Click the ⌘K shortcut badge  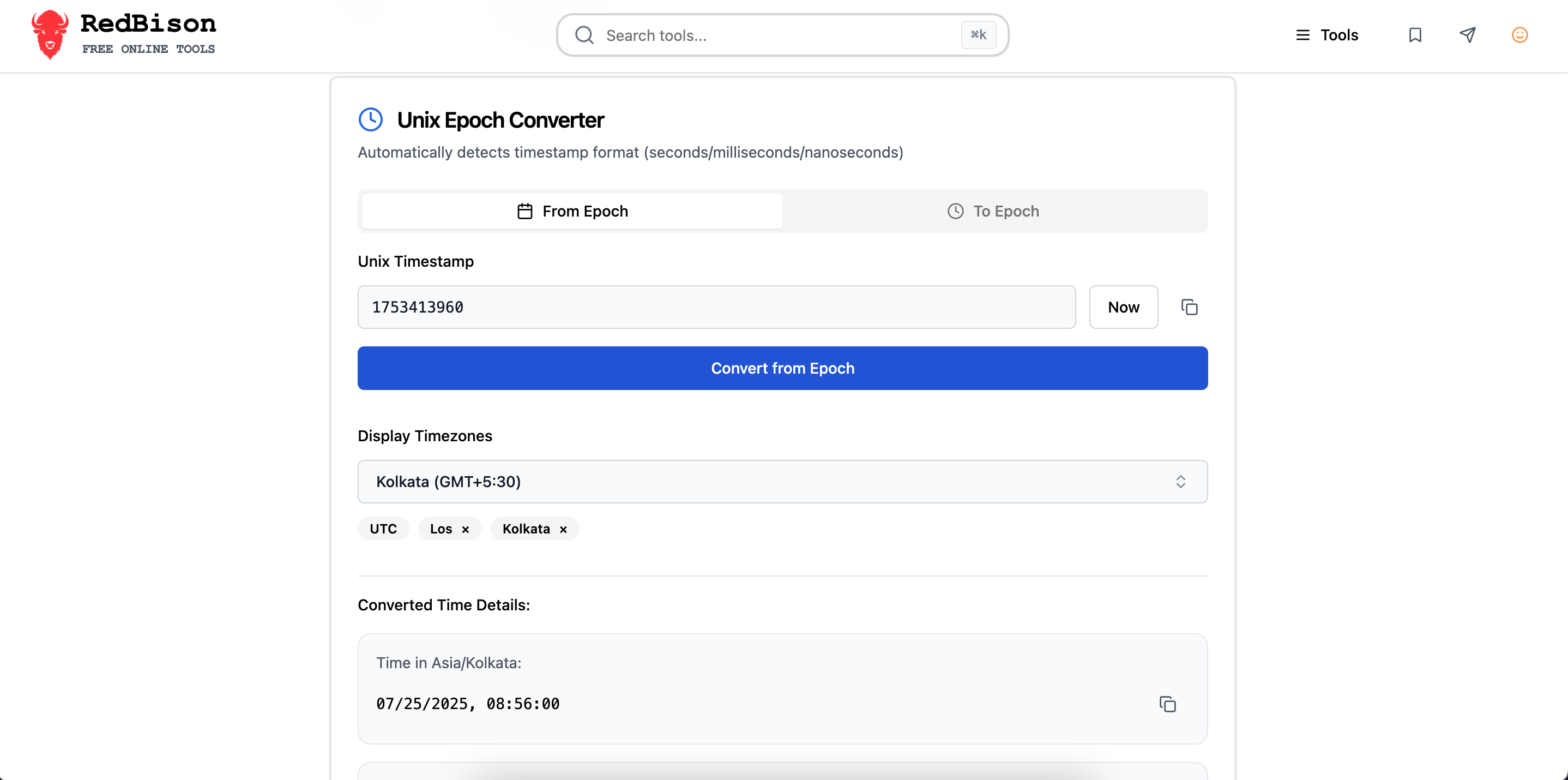click(978, 35)
